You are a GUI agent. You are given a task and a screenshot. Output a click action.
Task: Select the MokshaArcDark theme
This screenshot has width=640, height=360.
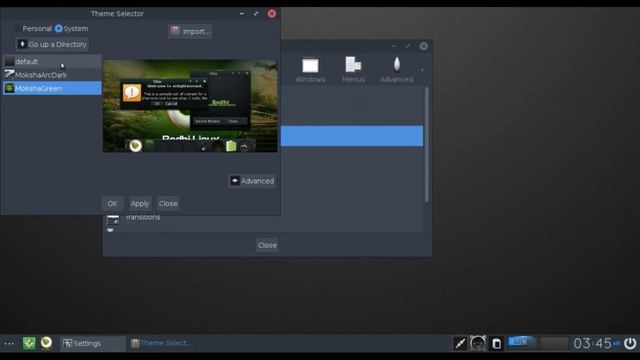coord(52,75)
